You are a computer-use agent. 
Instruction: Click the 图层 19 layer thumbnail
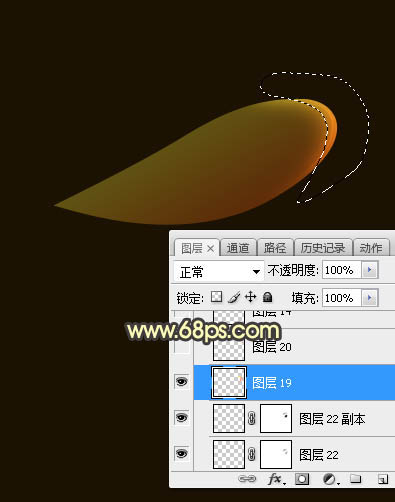coord(229,382)
